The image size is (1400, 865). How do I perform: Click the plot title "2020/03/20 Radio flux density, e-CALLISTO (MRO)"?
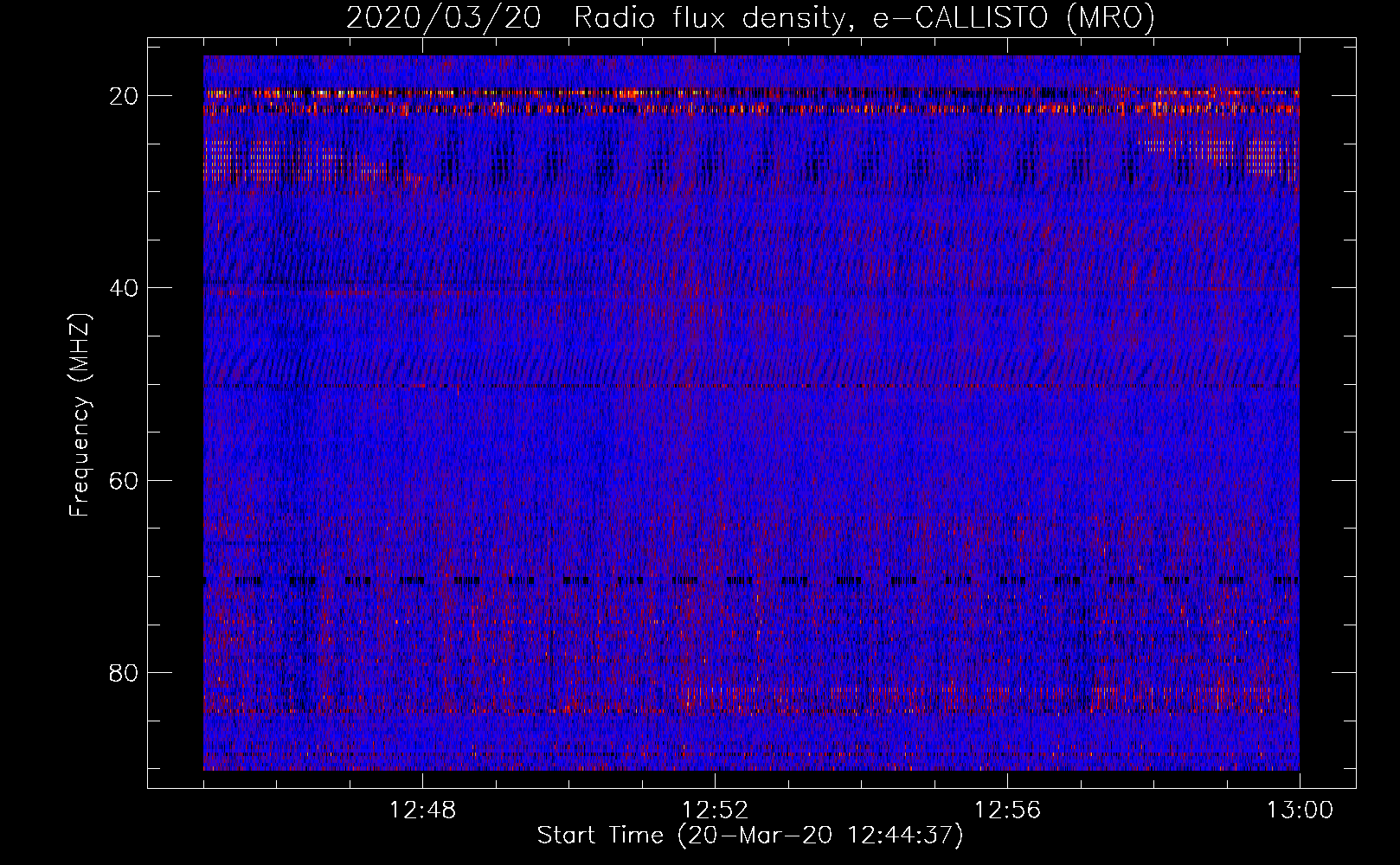coord(750,17)
